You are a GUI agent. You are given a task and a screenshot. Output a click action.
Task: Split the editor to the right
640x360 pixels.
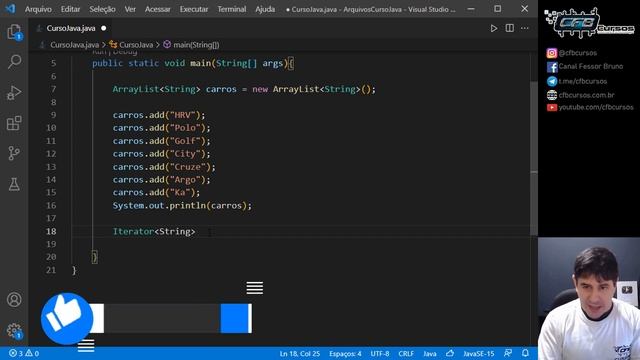509,28
